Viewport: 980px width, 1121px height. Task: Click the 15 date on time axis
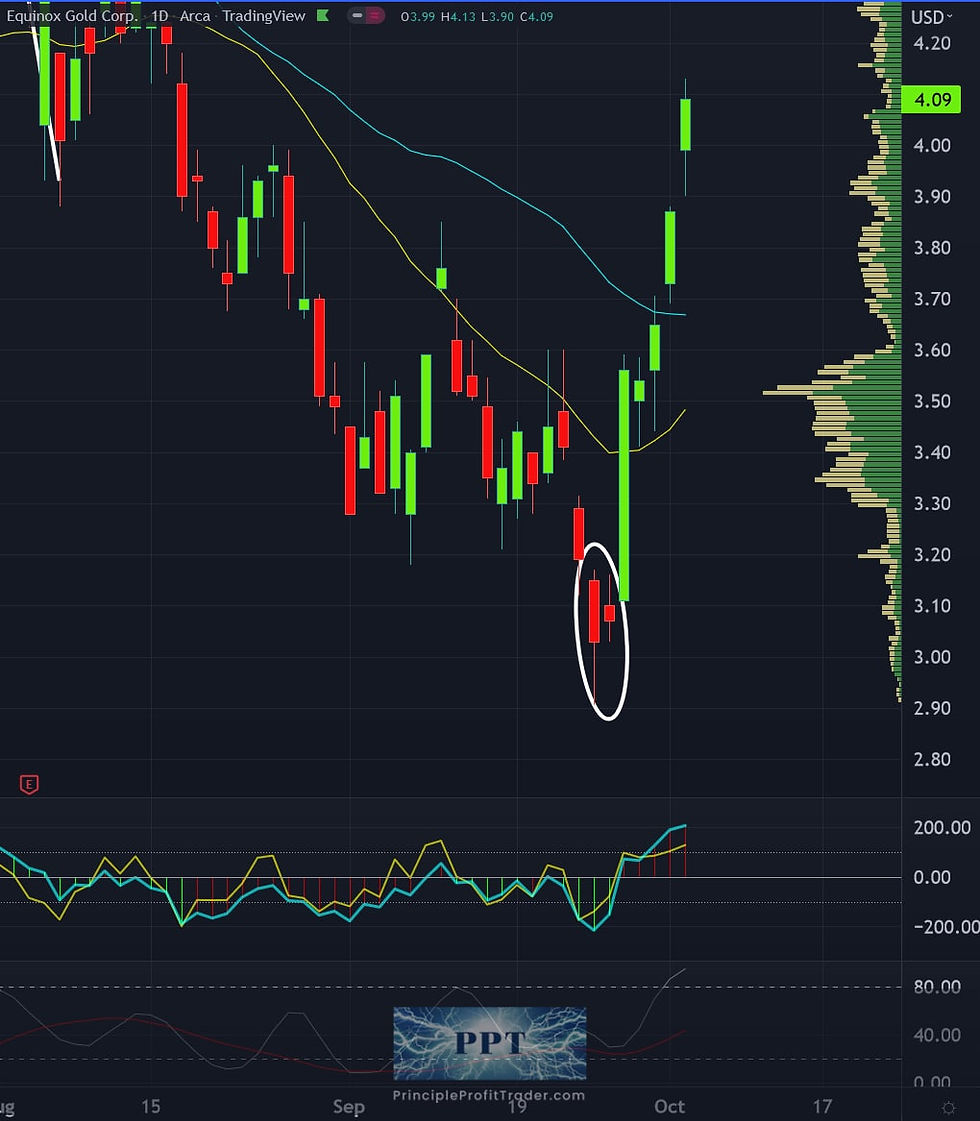point(151,1107)
